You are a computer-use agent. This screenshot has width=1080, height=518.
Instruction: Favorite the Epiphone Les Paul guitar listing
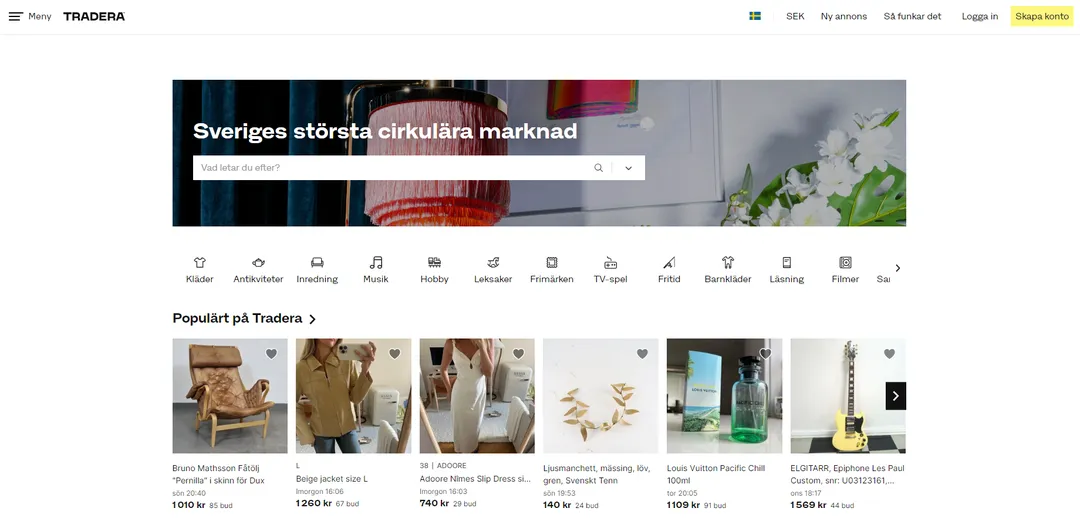[x=889, y=353]
